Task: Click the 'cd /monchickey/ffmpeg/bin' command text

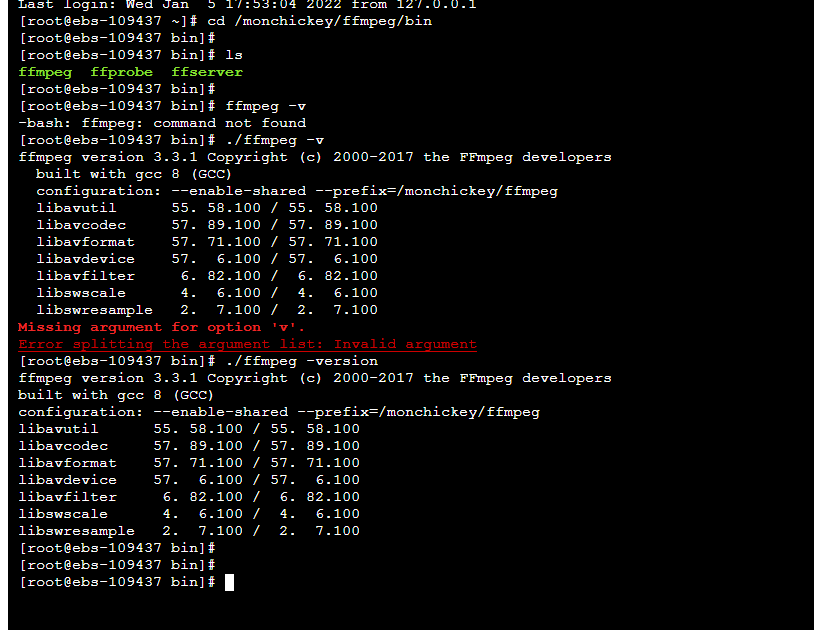Action: click(x=320, y=21)
